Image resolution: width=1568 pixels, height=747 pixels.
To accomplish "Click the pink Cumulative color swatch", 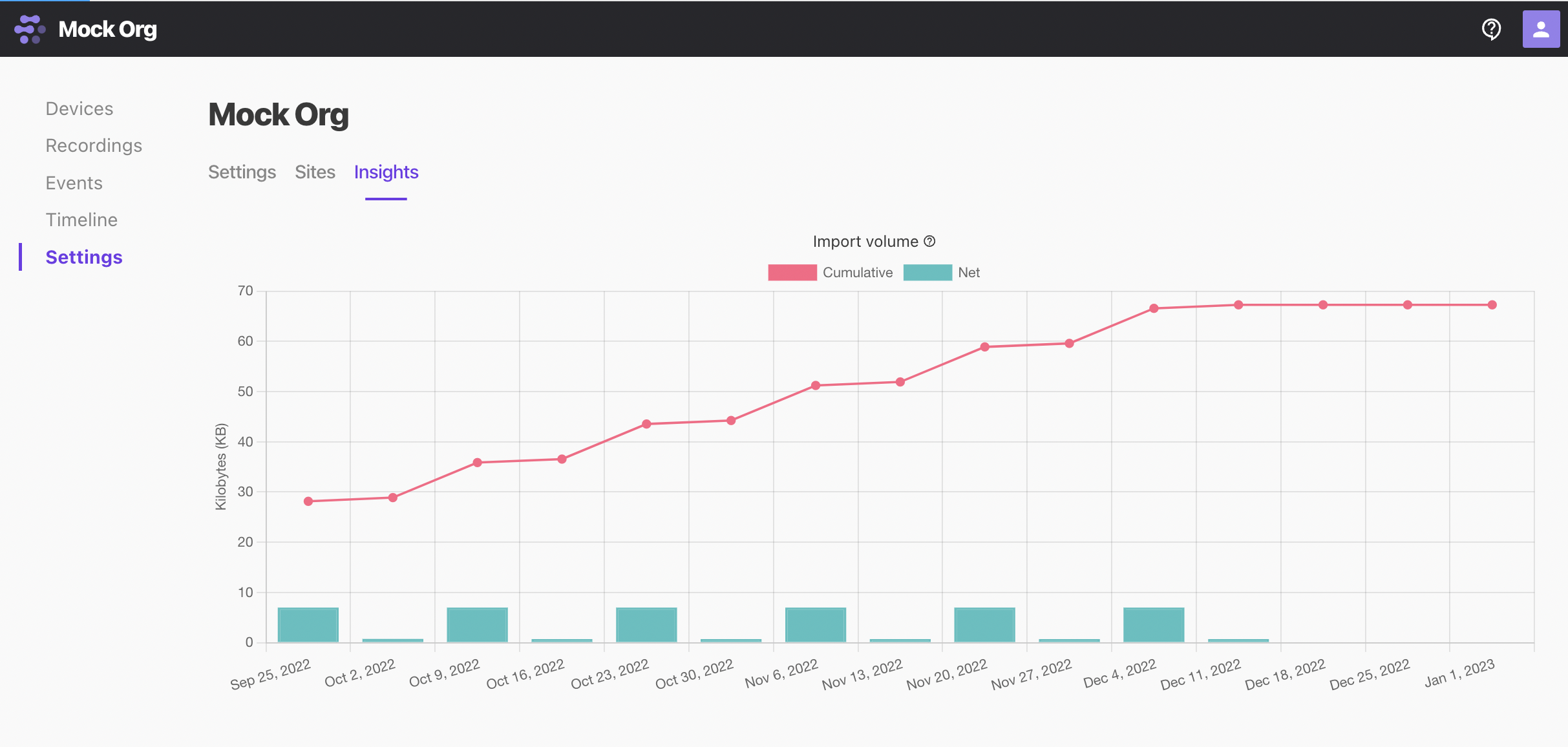I will click(x=792, y=273).
